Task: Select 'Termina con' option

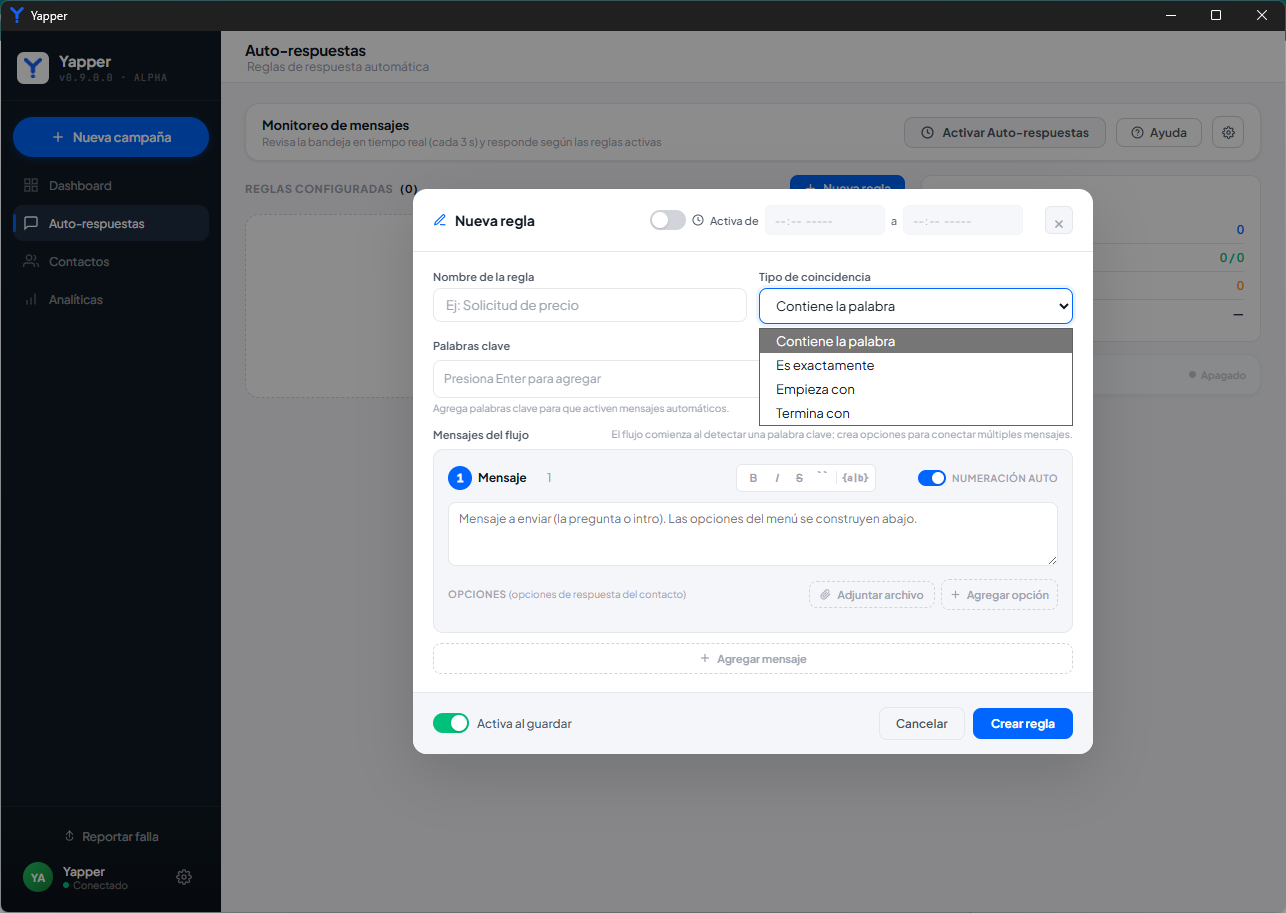Action: pyautogui.click(x=916, y=413)
